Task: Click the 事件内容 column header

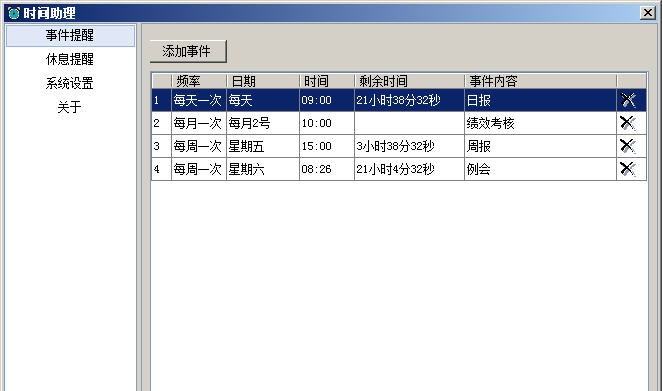Action: click(540, 81)
